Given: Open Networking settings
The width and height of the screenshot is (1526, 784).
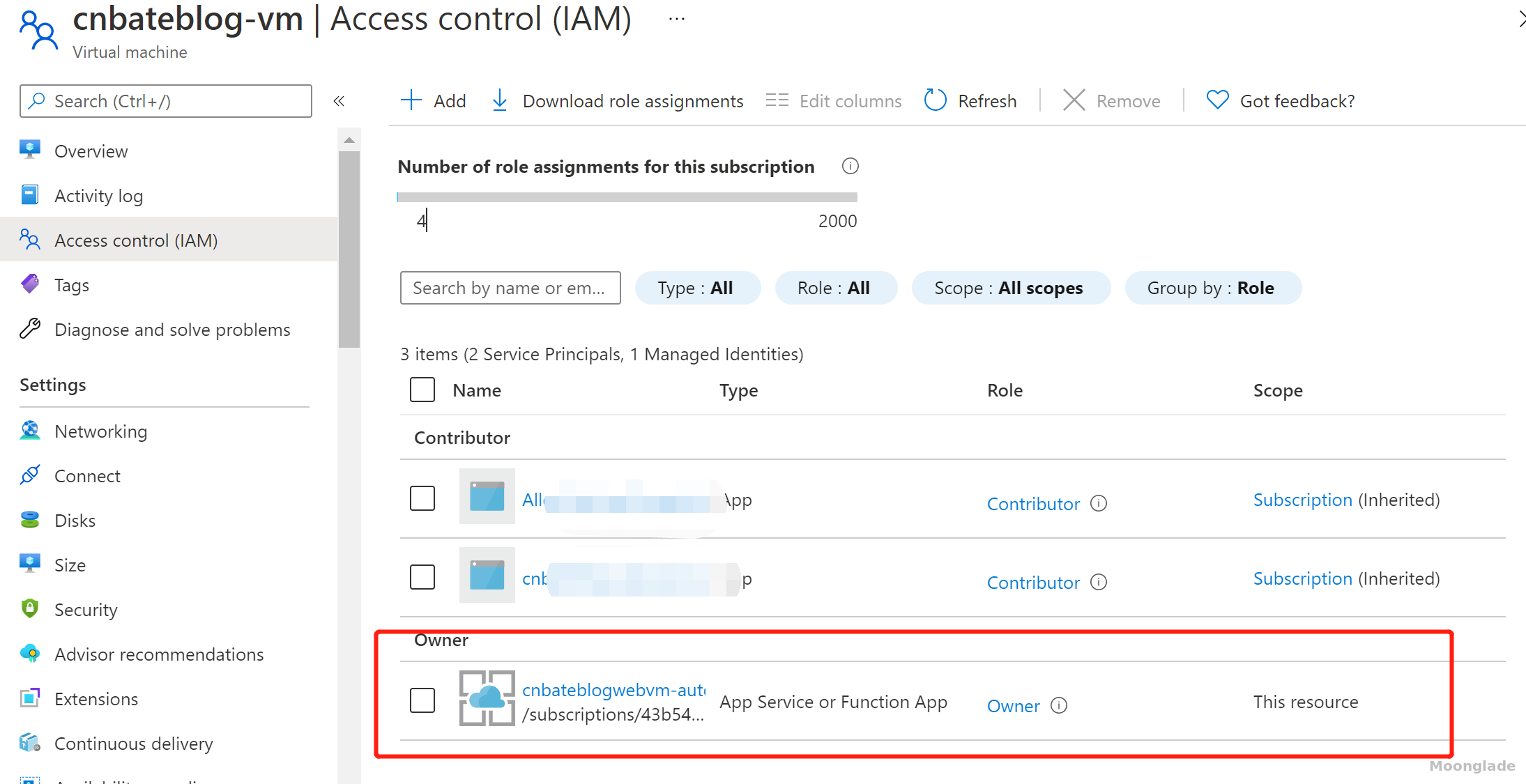Looking at the screenshot, I should tap(100, 431).
